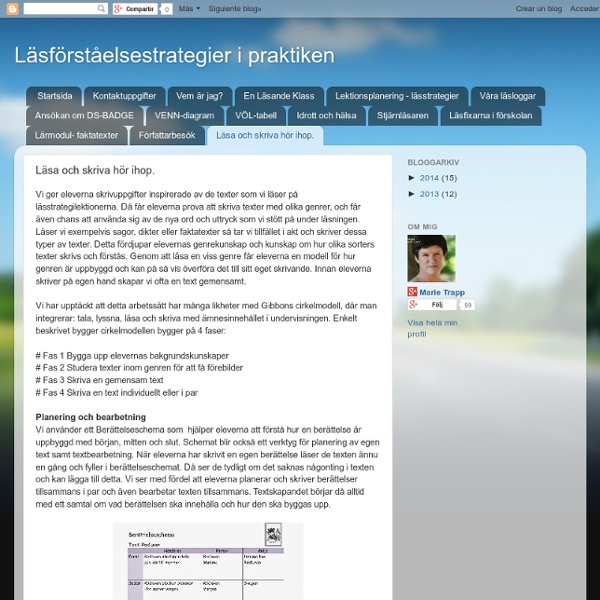600x600 pixels.
Task: Click the Planering och bearbetning subheading
Action: pos(91,417)
